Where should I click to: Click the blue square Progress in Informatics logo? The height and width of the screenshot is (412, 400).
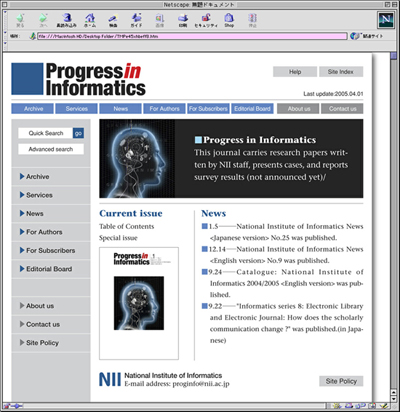point(27,79)
